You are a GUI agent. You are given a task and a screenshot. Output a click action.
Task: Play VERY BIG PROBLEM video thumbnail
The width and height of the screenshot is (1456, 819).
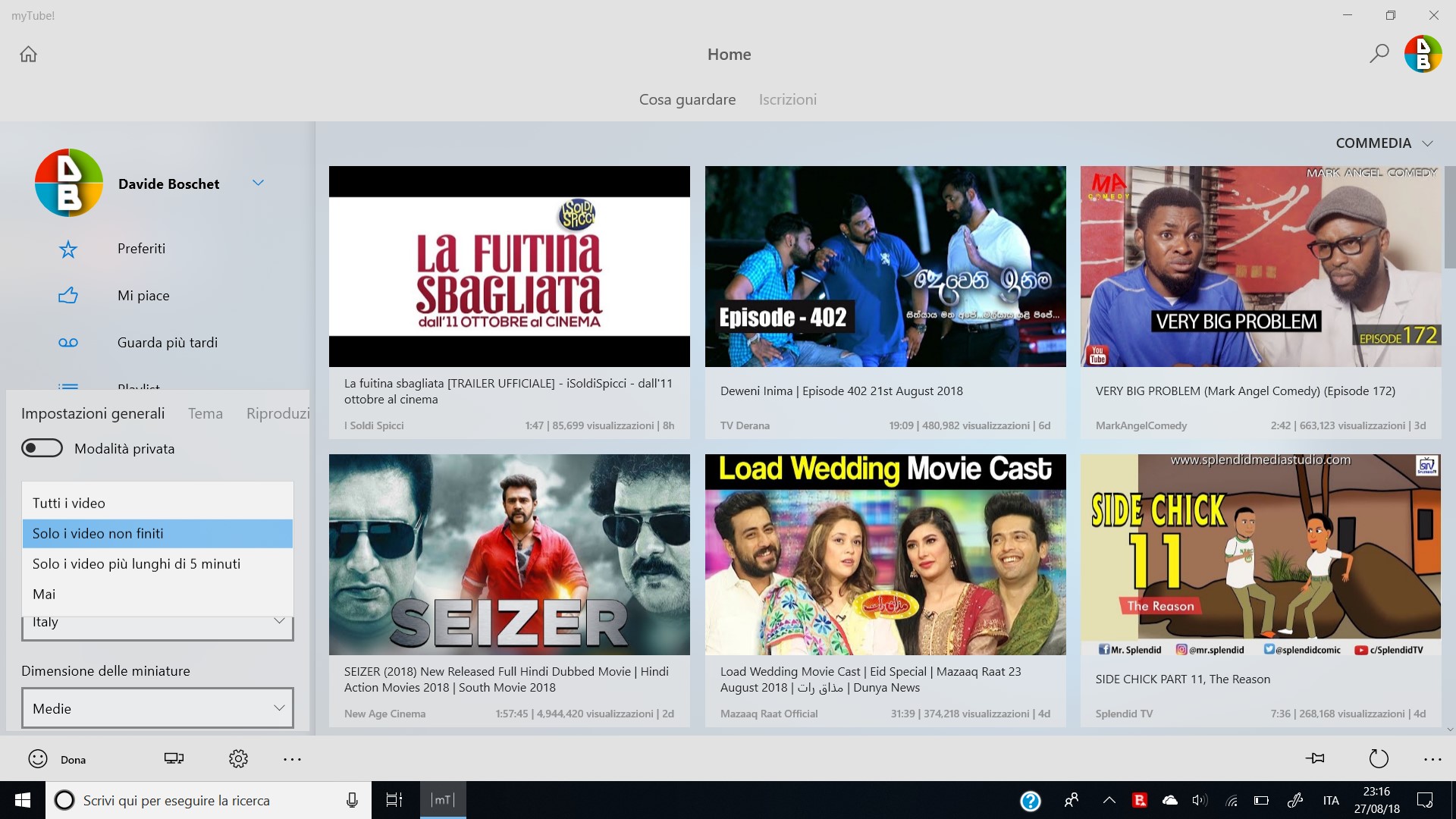[1261, 266]
